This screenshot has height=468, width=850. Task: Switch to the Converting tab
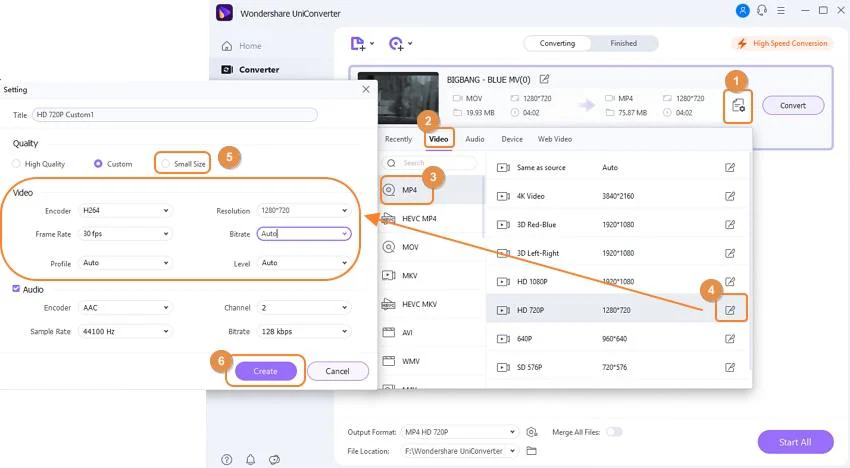coord(557,43)
